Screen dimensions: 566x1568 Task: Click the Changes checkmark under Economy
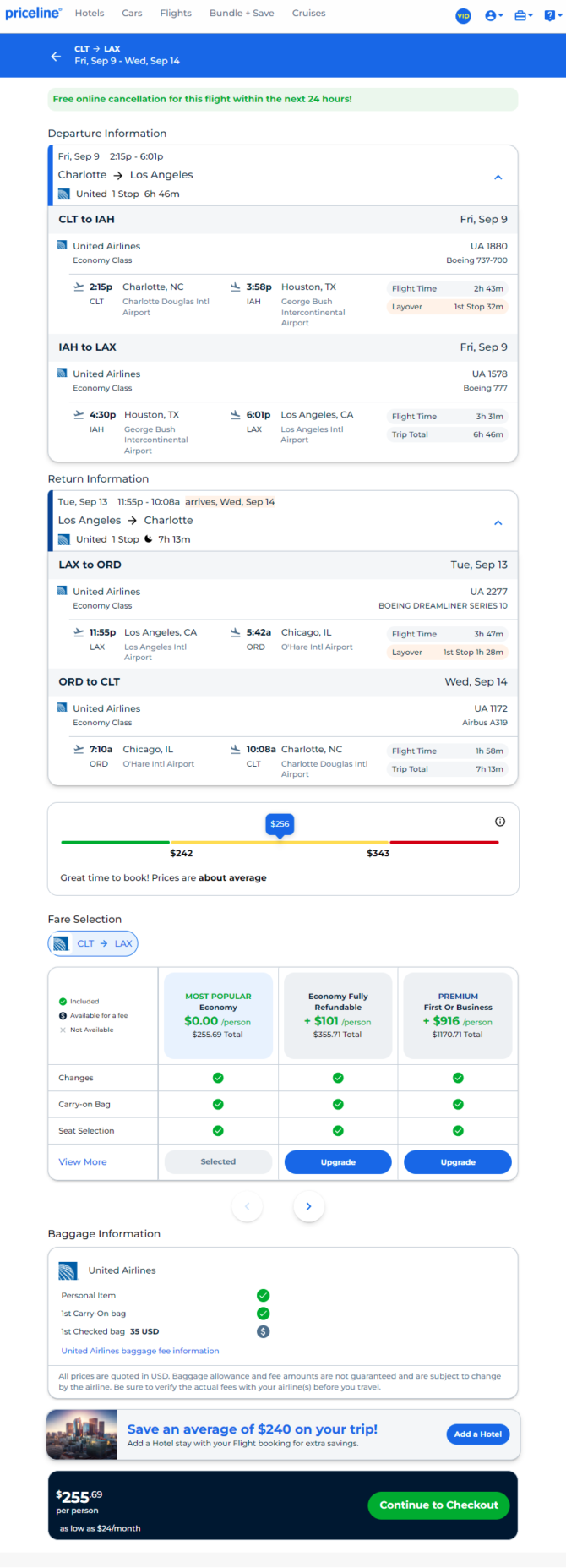click(218, 1078)
